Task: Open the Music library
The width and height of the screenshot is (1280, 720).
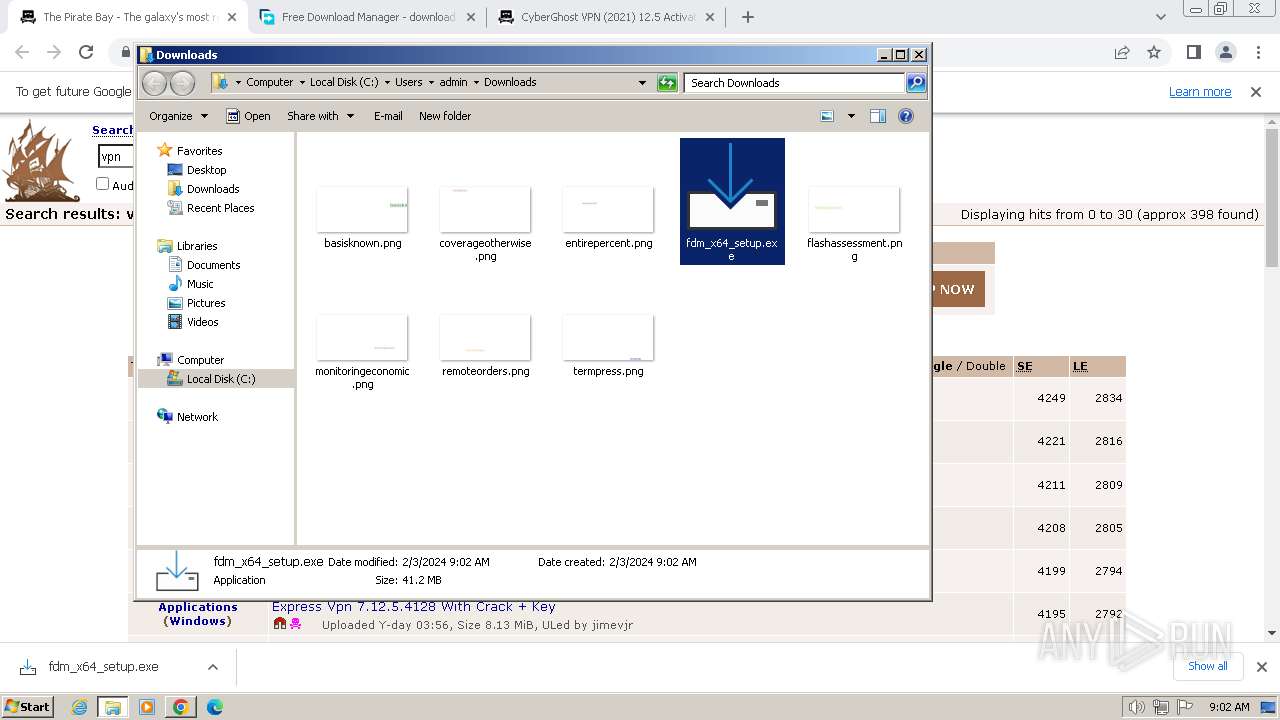Action: pos(200,284)
